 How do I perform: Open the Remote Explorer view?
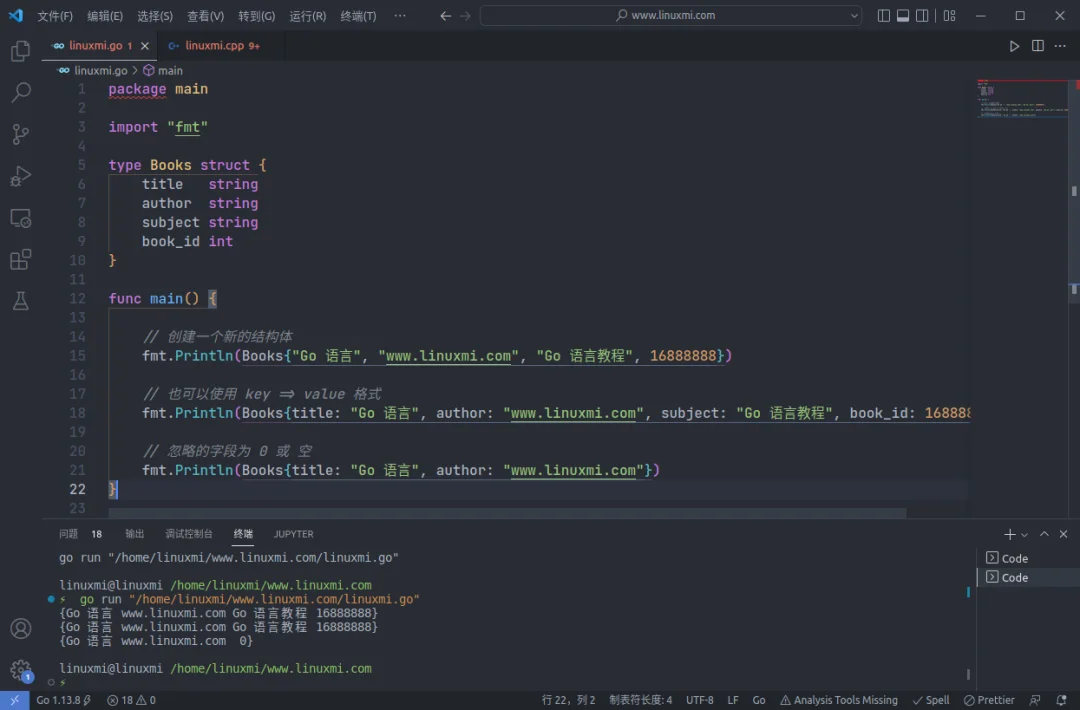tap(21, 218)
